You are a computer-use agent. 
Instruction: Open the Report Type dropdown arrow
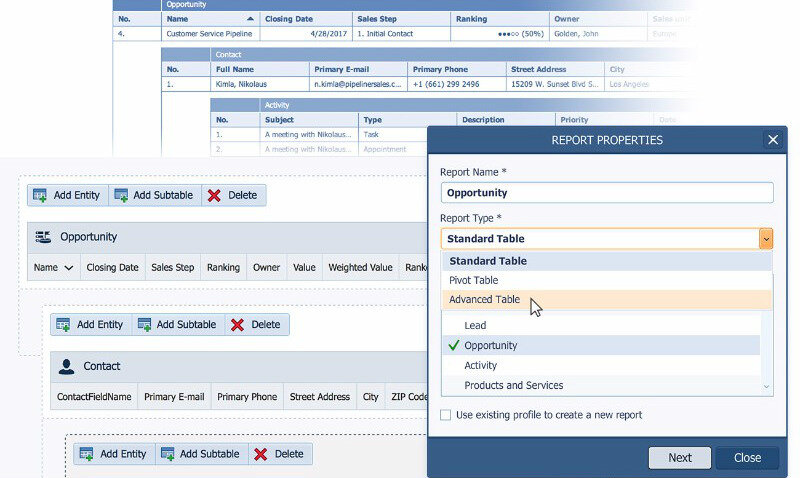point(765,239)
